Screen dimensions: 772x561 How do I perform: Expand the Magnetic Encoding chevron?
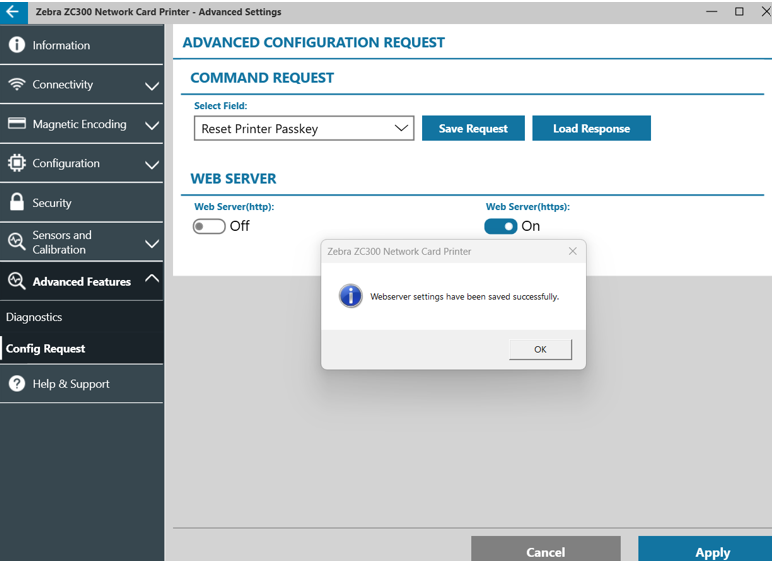pyautogui.click(x=151, y=125)
